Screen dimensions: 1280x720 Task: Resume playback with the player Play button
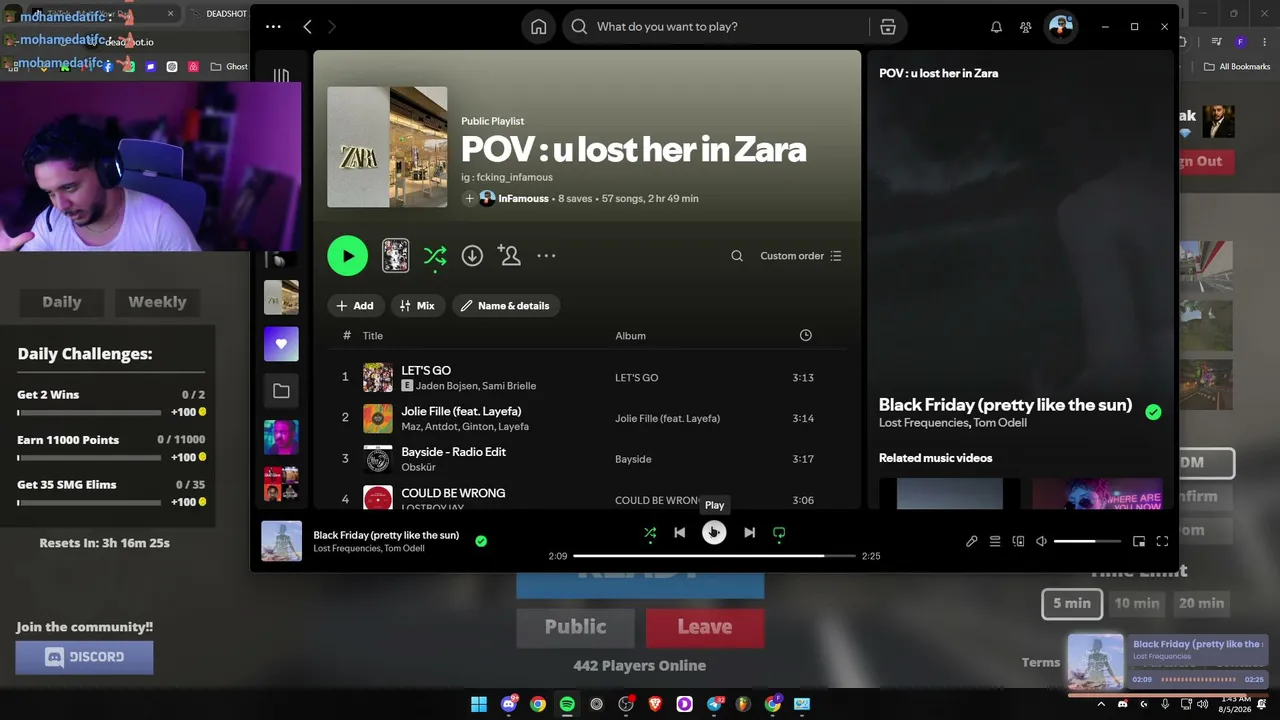714,533
